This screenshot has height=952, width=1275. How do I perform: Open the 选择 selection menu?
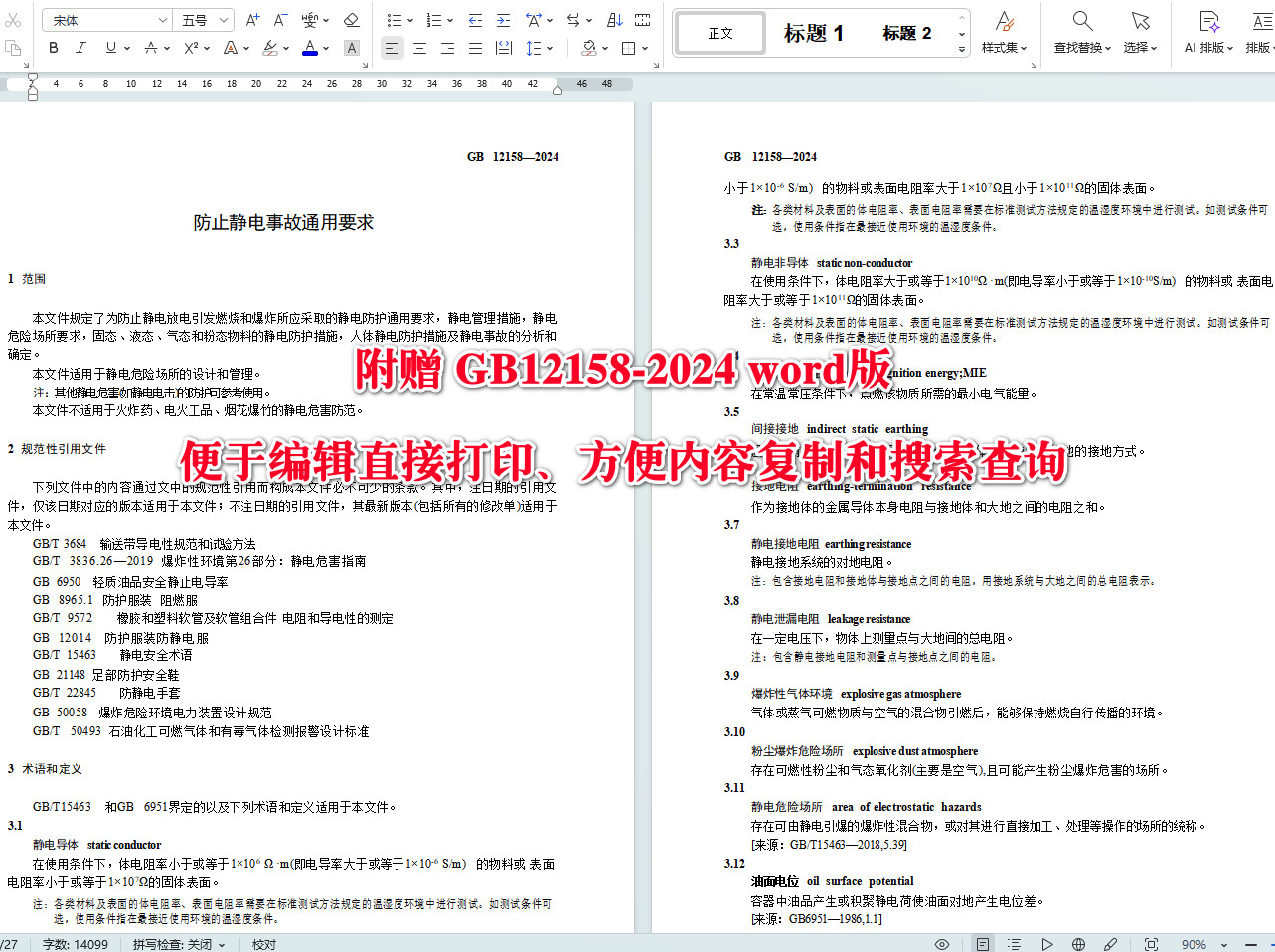pos(1140,32)
